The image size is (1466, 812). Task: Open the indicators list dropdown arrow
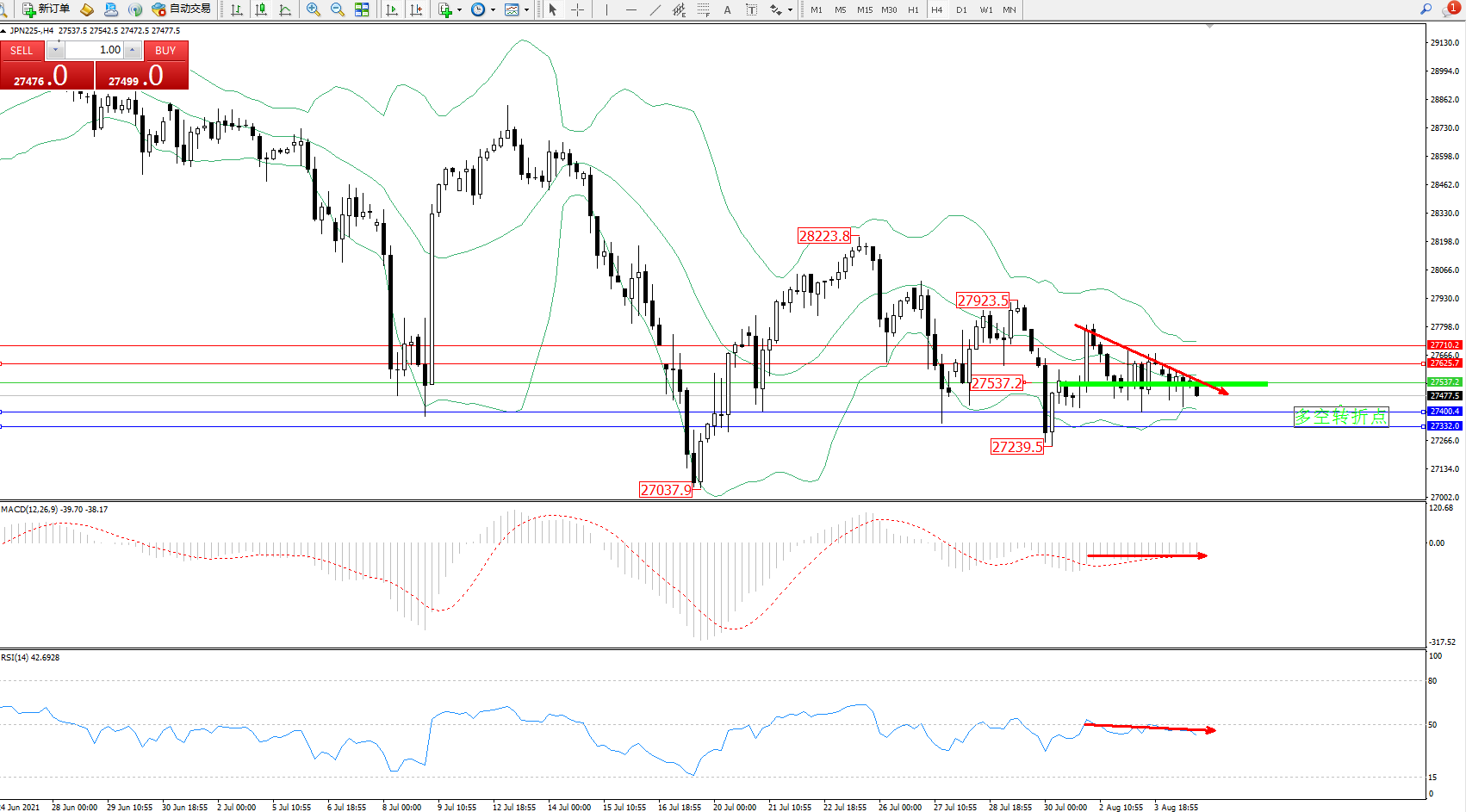point(459,10)
